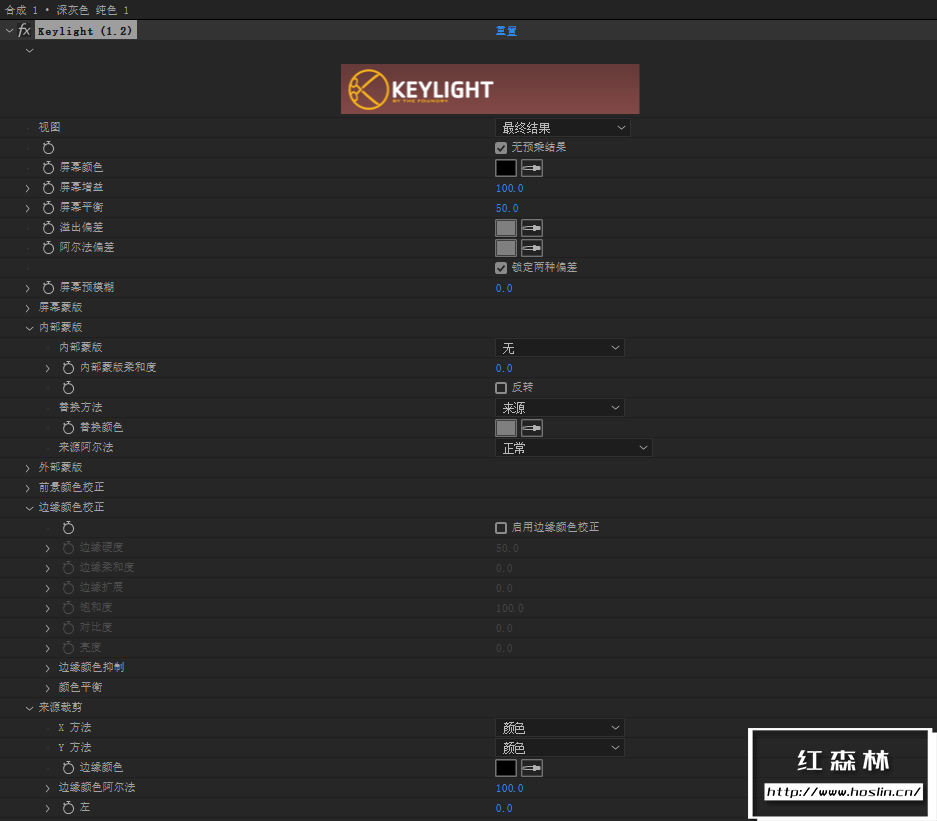Collapse the section under the Keylight header
Image resolution: width=937 pixels, height=821 pixels.
coord(29,51)
